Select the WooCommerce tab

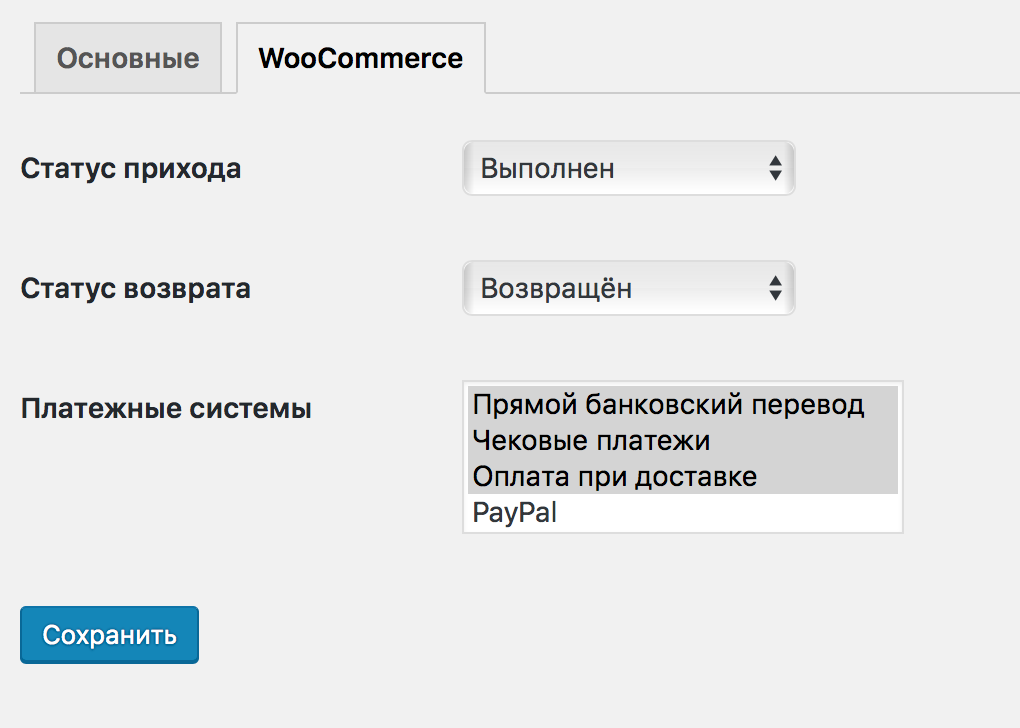[x=361, y=58]
